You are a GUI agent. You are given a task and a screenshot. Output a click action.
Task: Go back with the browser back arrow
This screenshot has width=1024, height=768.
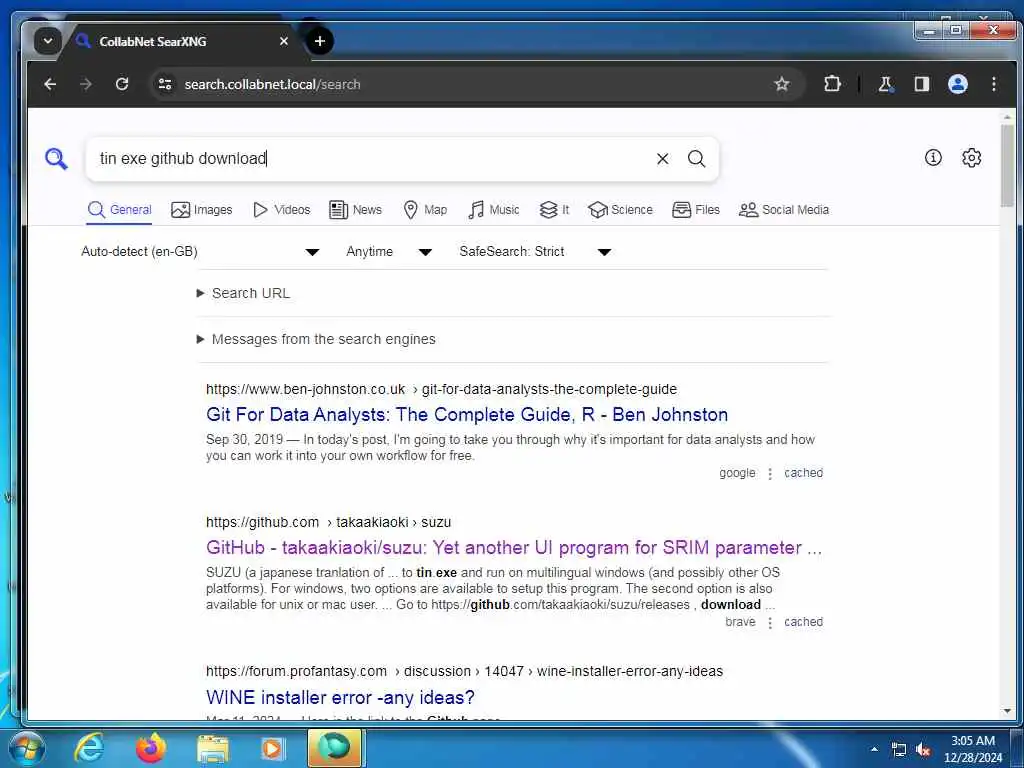[50, 84]
